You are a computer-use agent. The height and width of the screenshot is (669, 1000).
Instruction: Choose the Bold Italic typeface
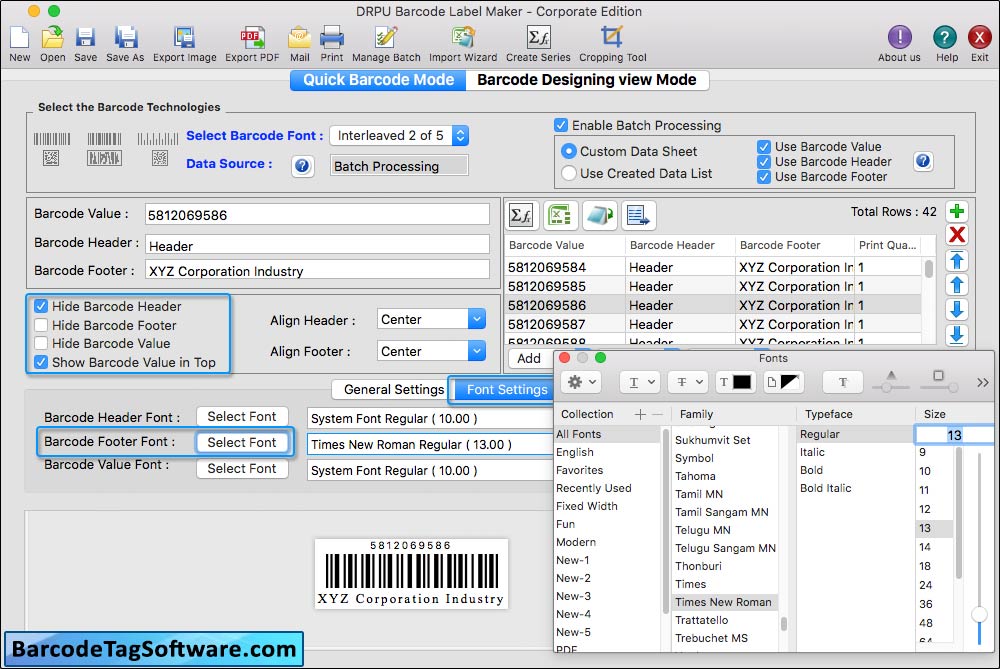[x=825, y=488]
